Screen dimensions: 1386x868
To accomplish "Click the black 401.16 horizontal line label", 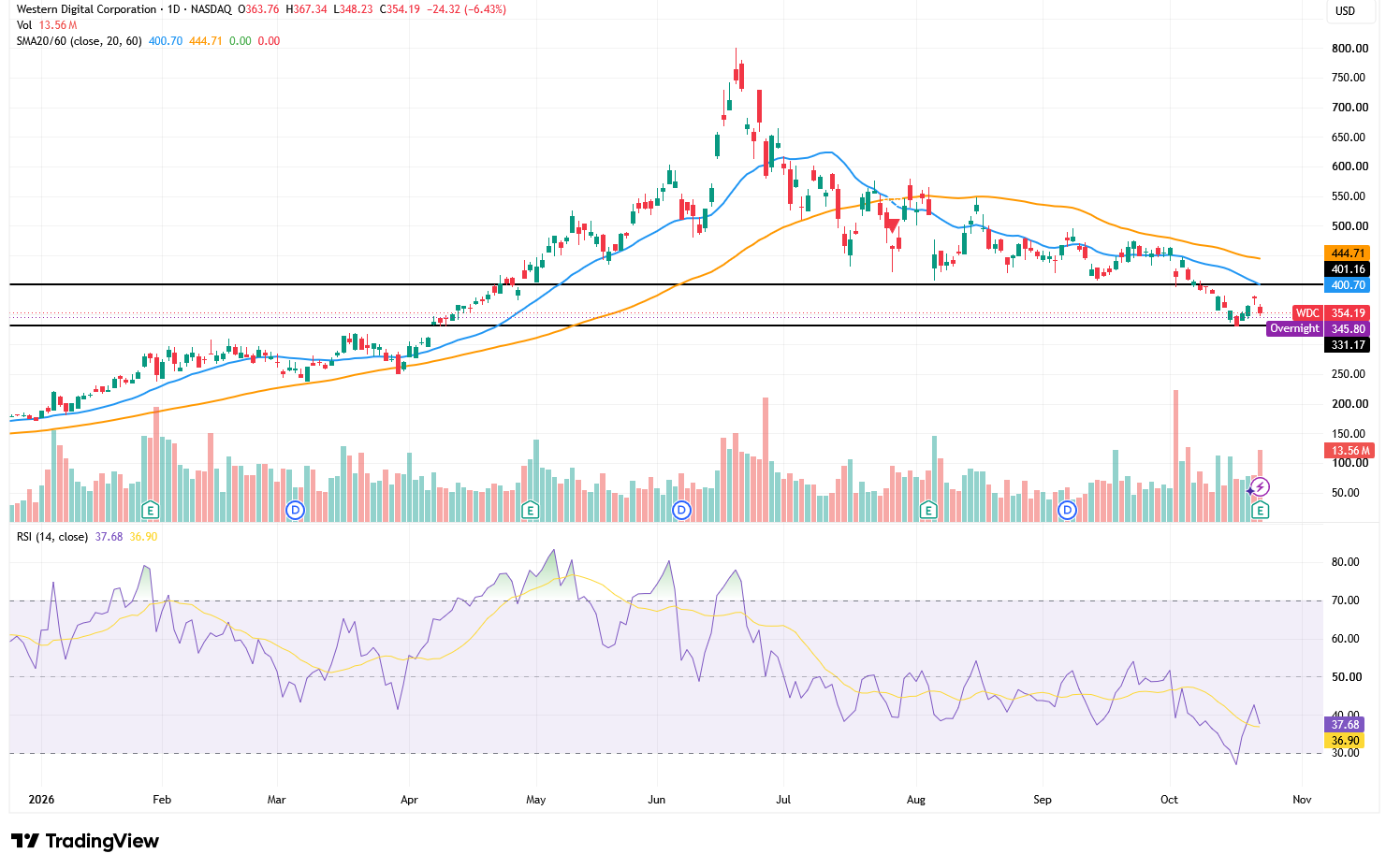I will (1348, 269).
